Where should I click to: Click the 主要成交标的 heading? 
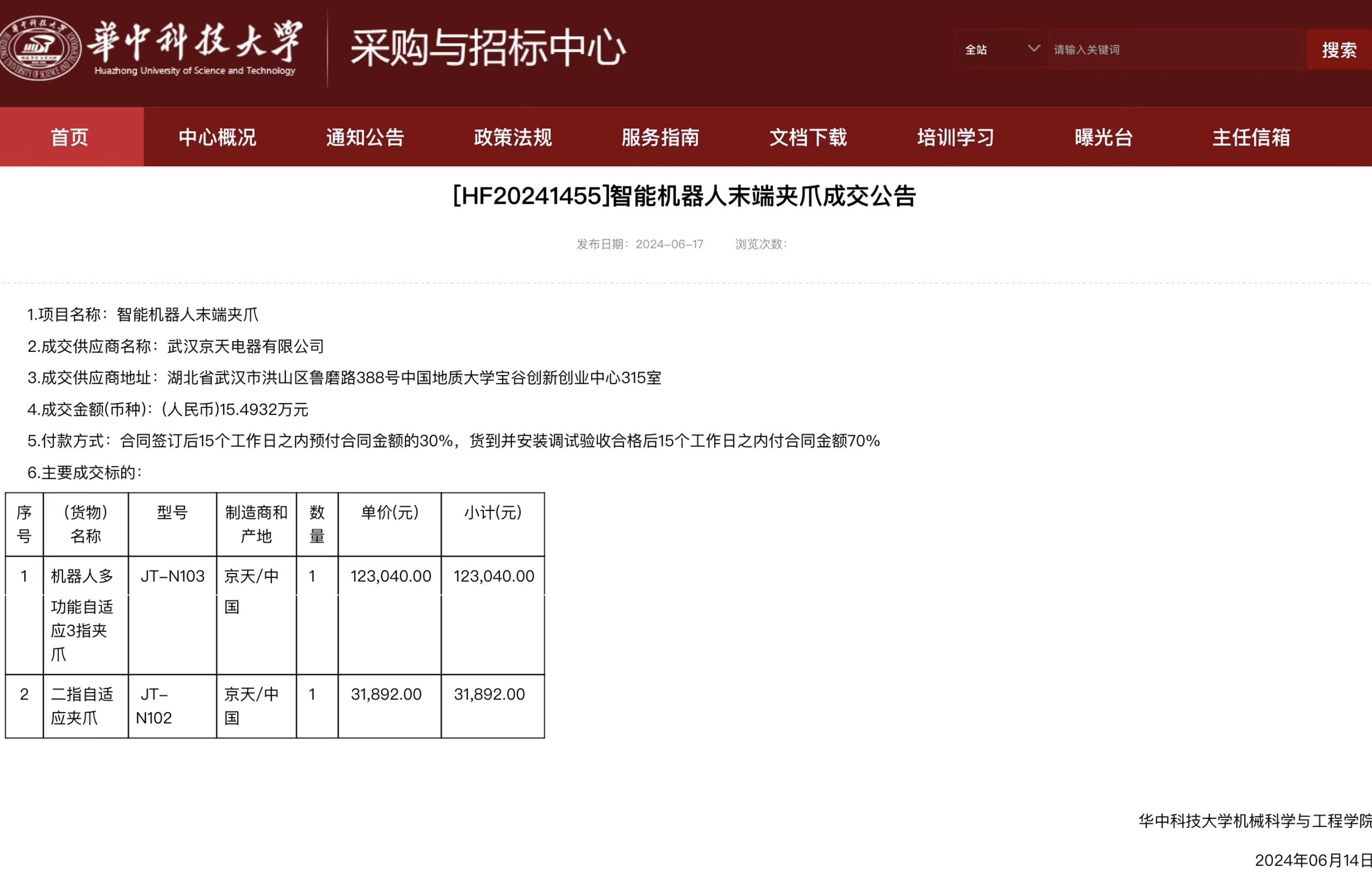pyautogui.click(x=84, y=472)
